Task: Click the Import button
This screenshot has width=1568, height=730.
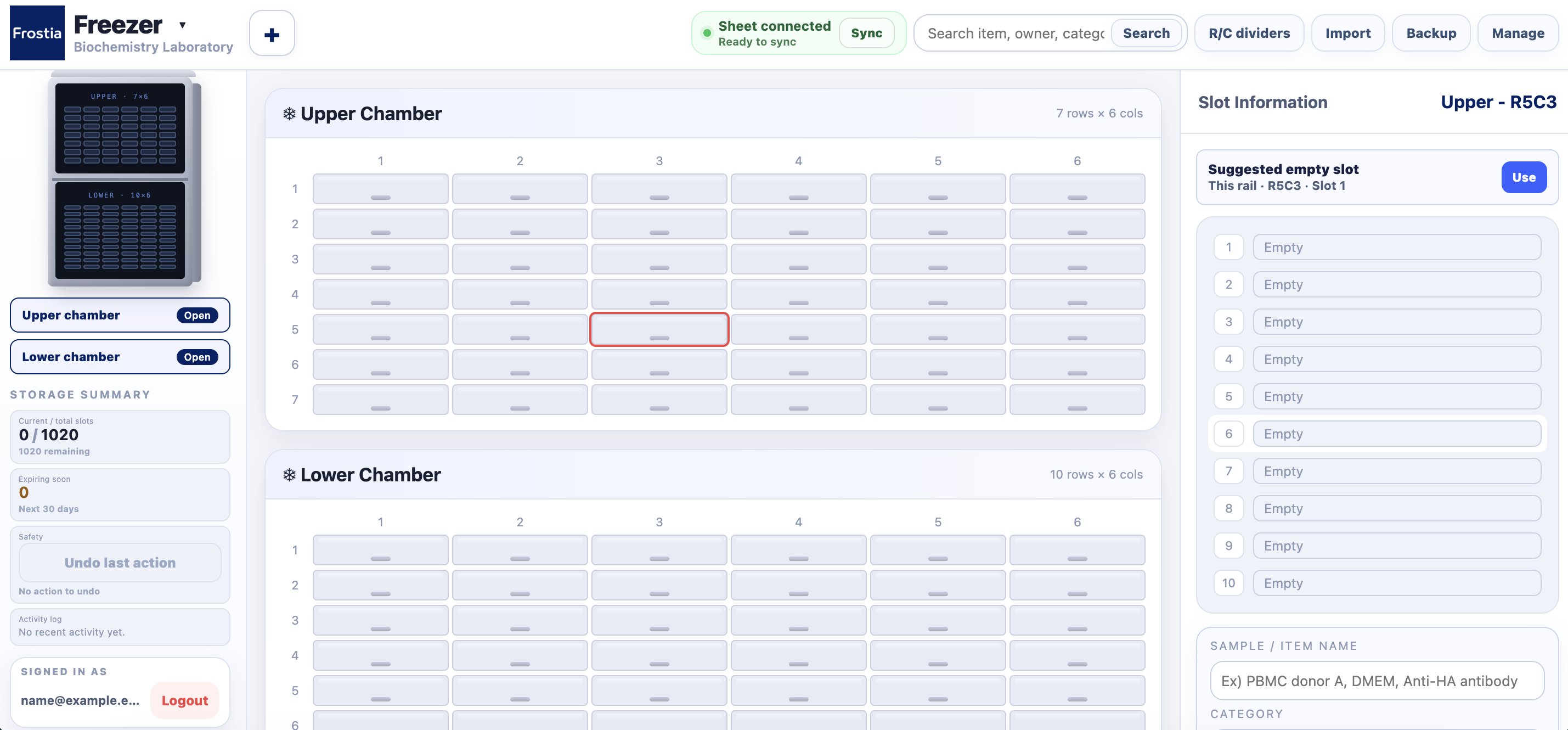Action: click(x=1347, y=33)
